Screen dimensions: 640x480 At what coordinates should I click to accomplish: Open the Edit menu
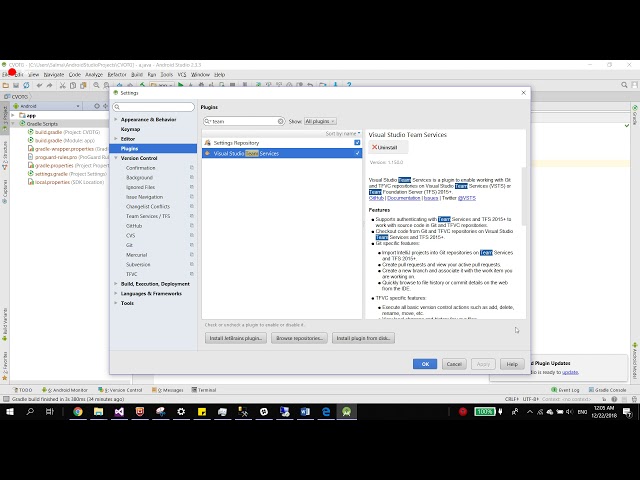[20, 75]
